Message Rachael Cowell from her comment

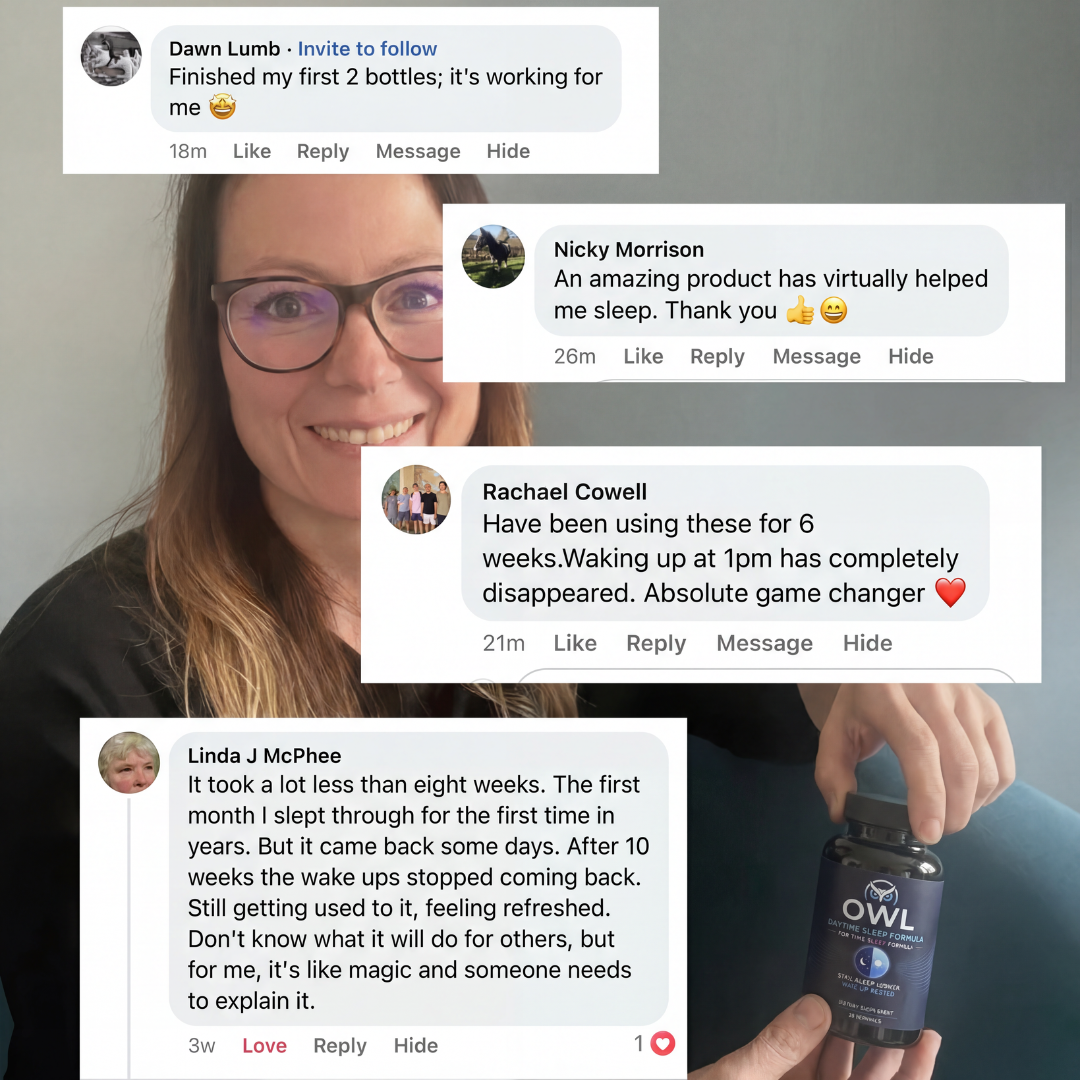765,643
